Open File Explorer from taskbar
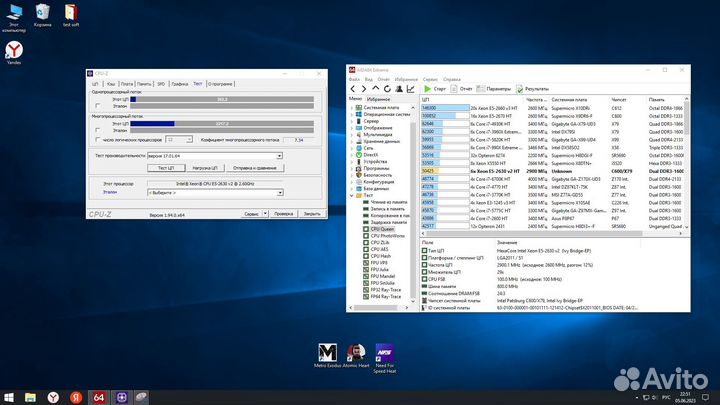 click(30, 397)
